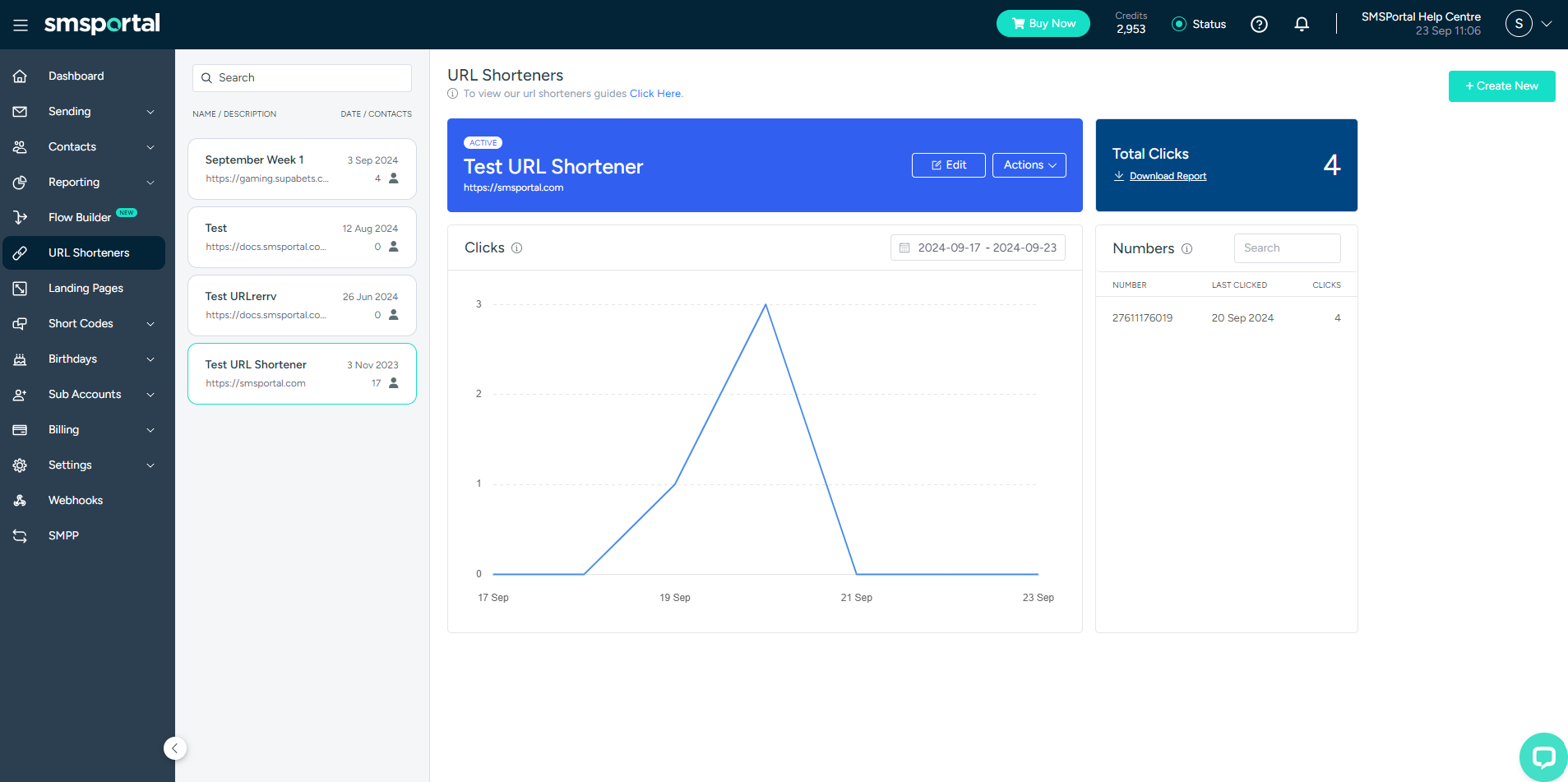Open the https://smsportal.com banner link
The height and width of the screenshot is (782, 1568).
pyautogui.click(x=513, y=187)
